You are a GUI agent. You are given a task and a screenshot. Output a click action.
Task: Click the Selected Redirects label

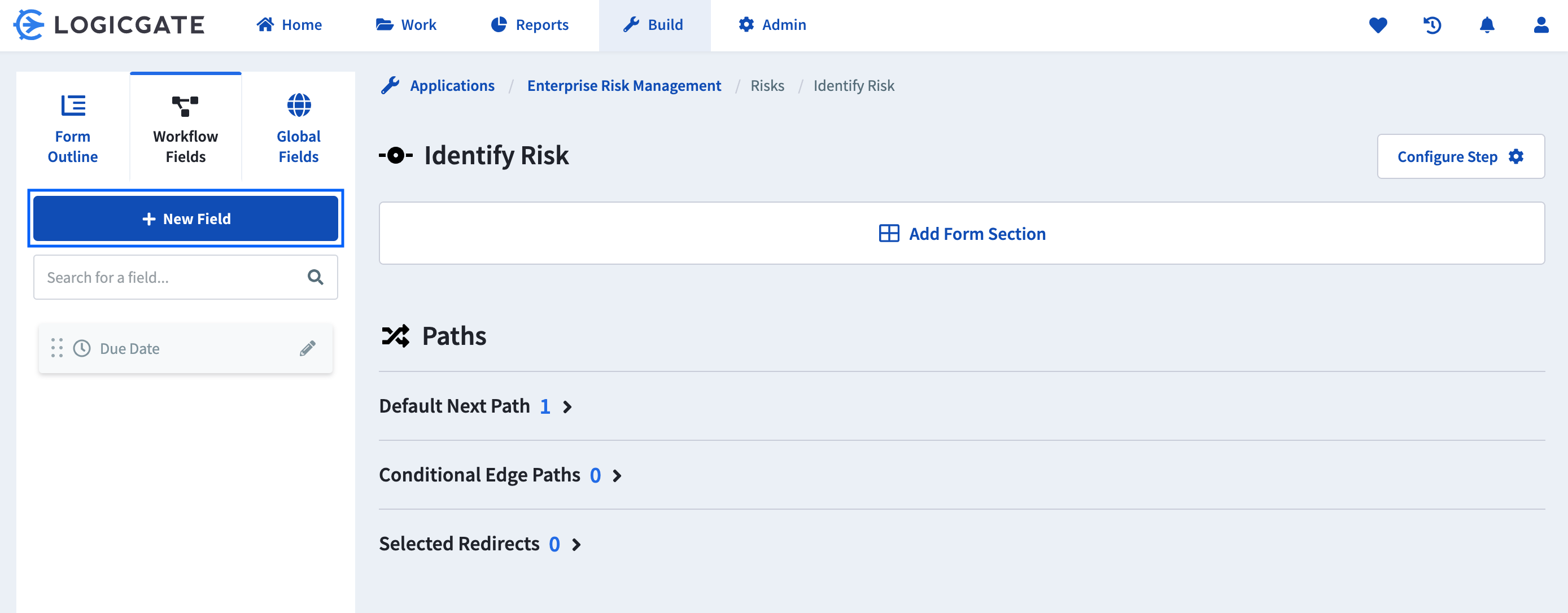point(460,544)
